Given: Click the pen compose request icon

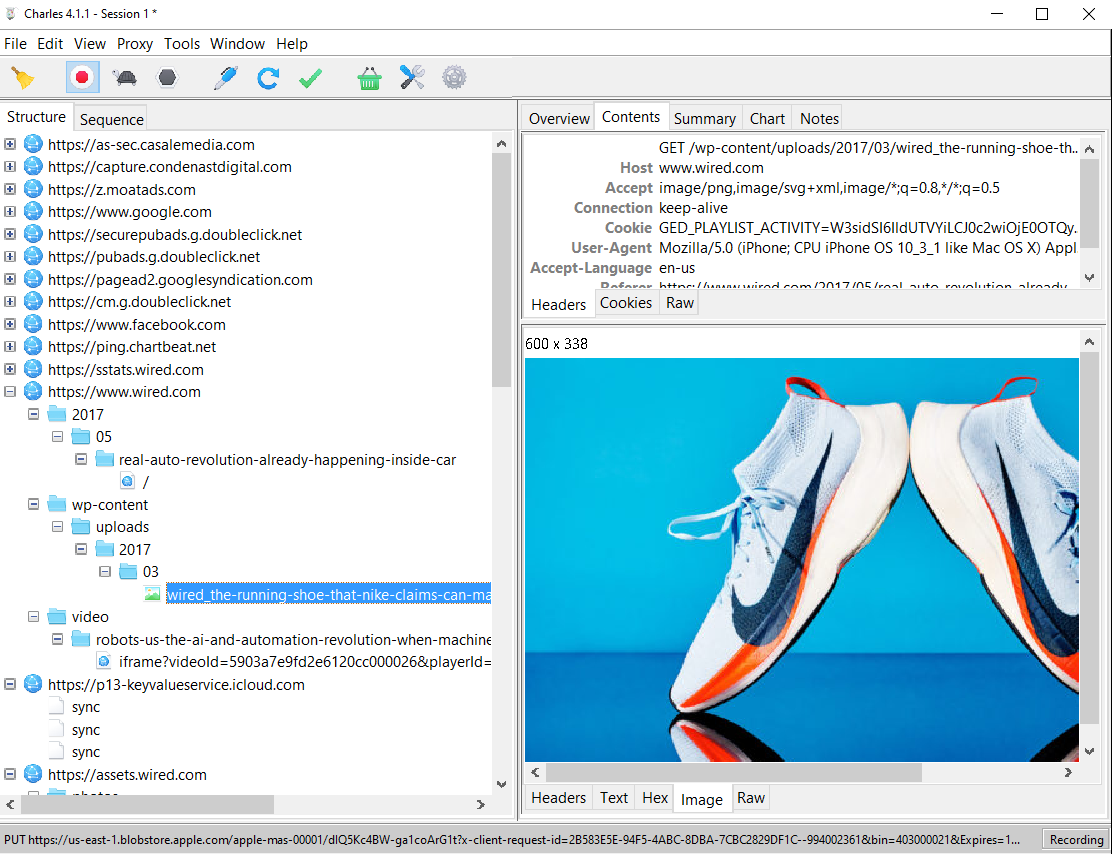Looking at the screenshot, I should [x=226, y=77].
